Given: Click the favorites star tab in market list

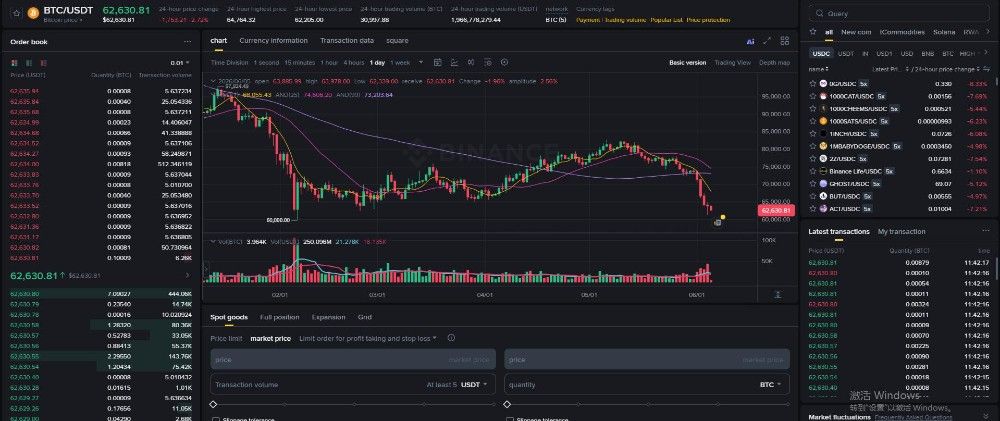Looking at the screenshot, I should click(812, 32).
